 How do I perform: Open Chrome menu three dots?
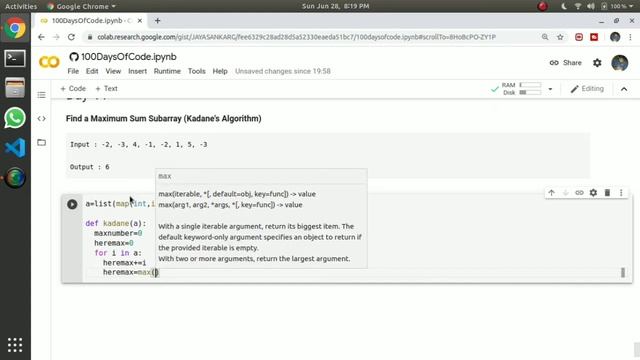tap(631, 37)
